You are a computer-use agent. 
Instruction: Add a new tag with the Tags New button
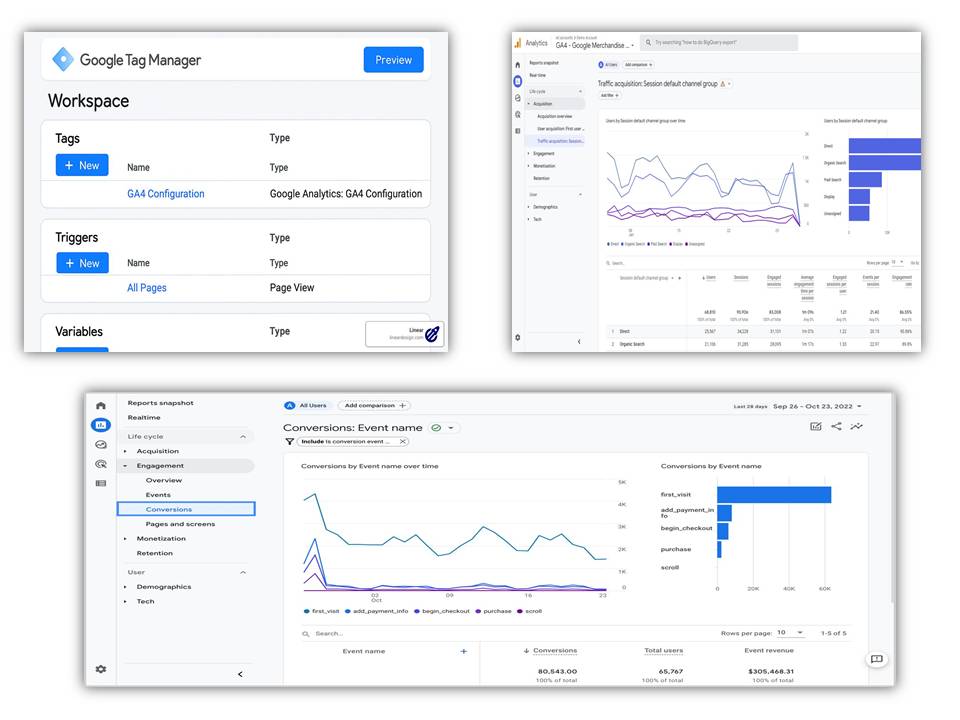[x=82, y=165]
